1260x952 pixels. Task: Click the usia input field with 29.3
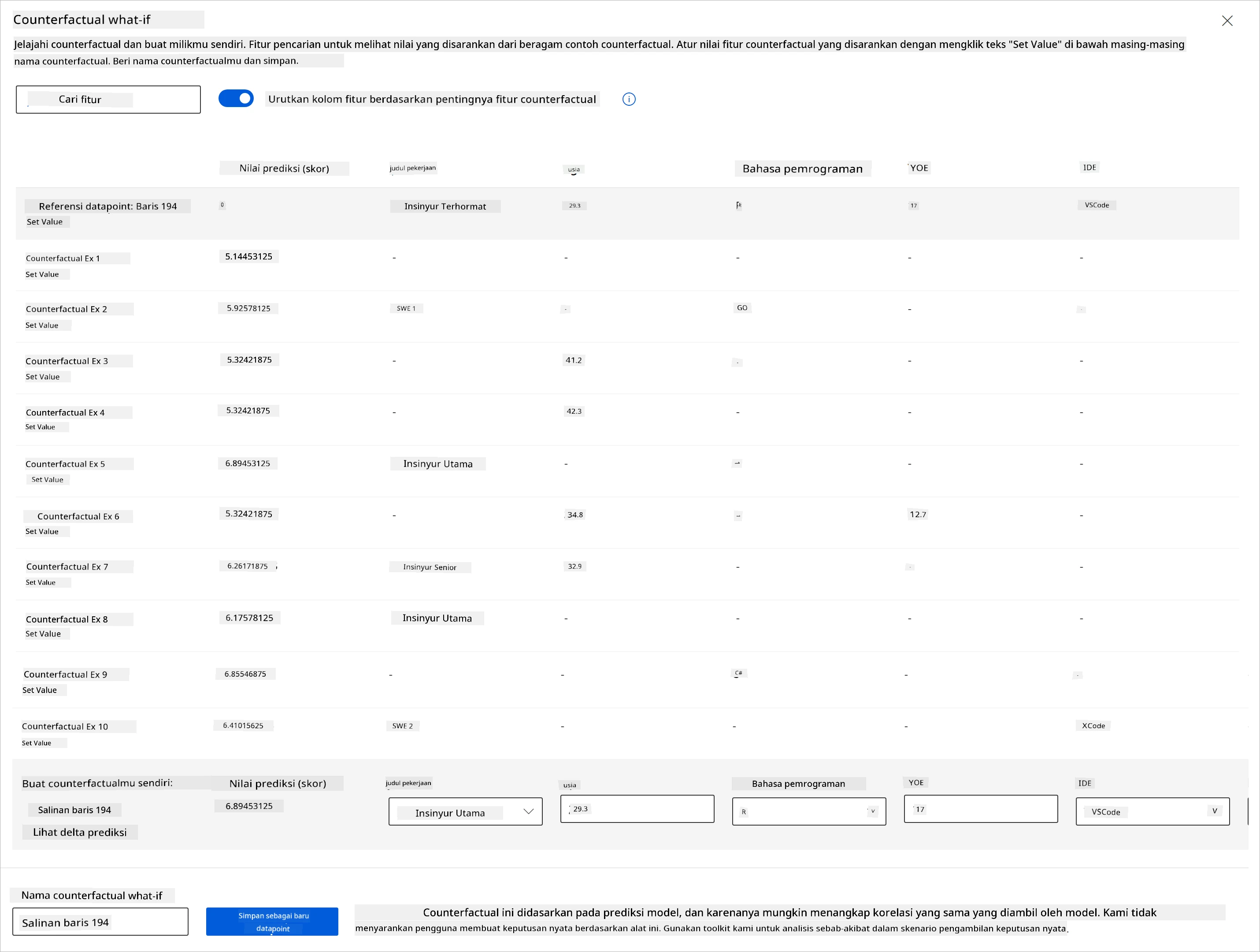click(637, 809)
